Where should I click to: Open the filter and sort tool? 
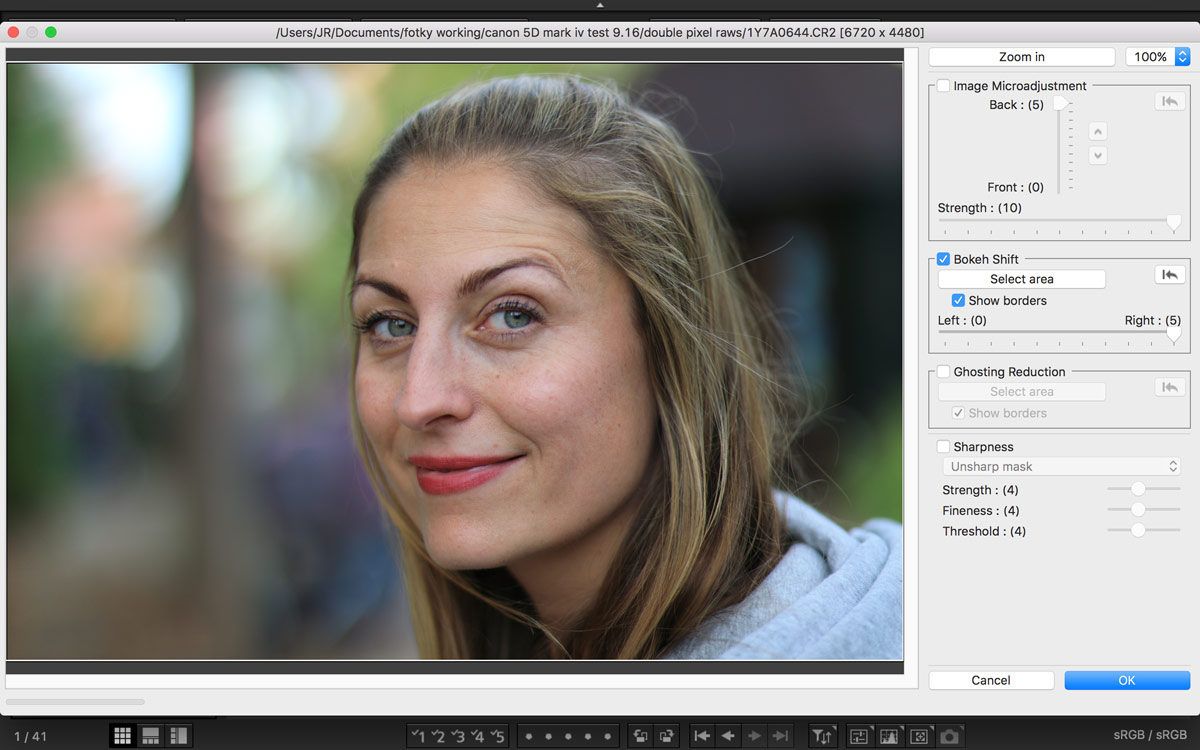[821, 736]
